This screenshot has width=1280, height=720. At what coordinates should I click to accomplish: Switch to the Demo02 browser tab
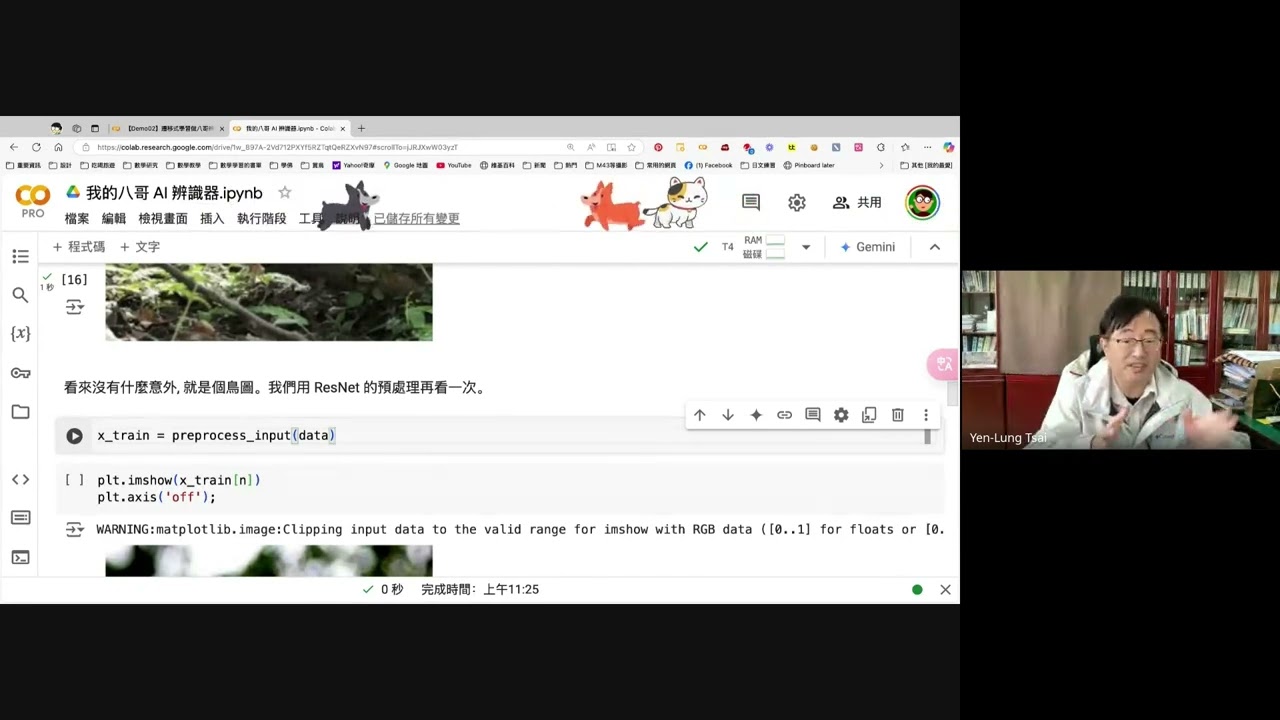(166, 128)
